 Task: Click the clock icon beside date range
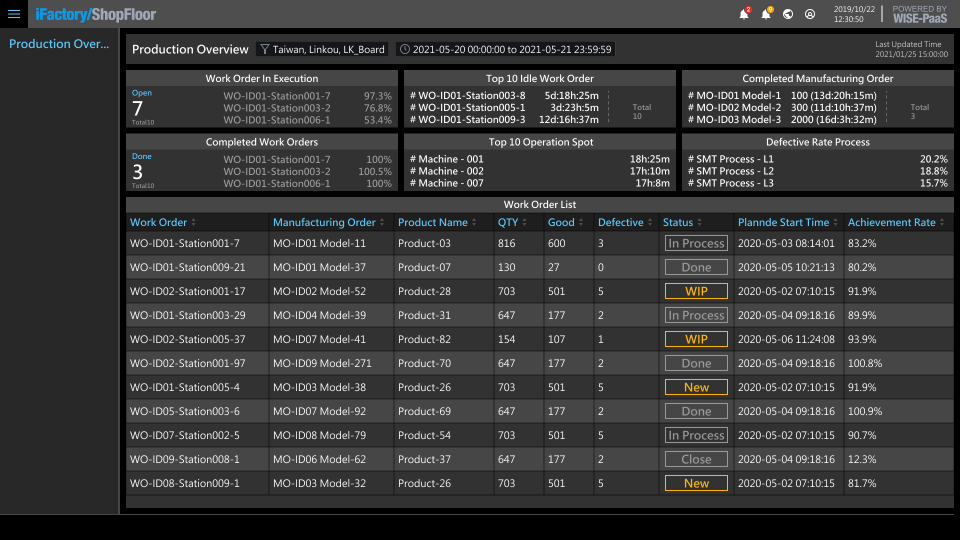coord(404,49)
